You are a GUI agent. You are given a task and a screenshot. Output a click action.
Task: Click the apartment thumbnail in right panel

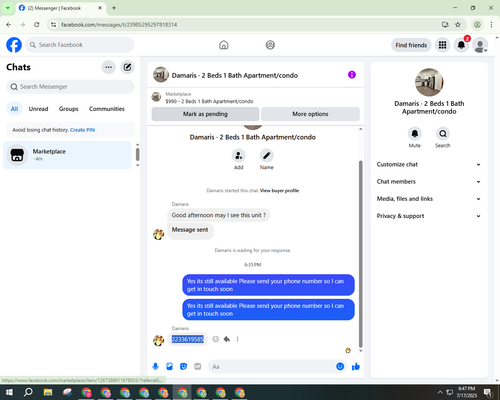[429, 82]
